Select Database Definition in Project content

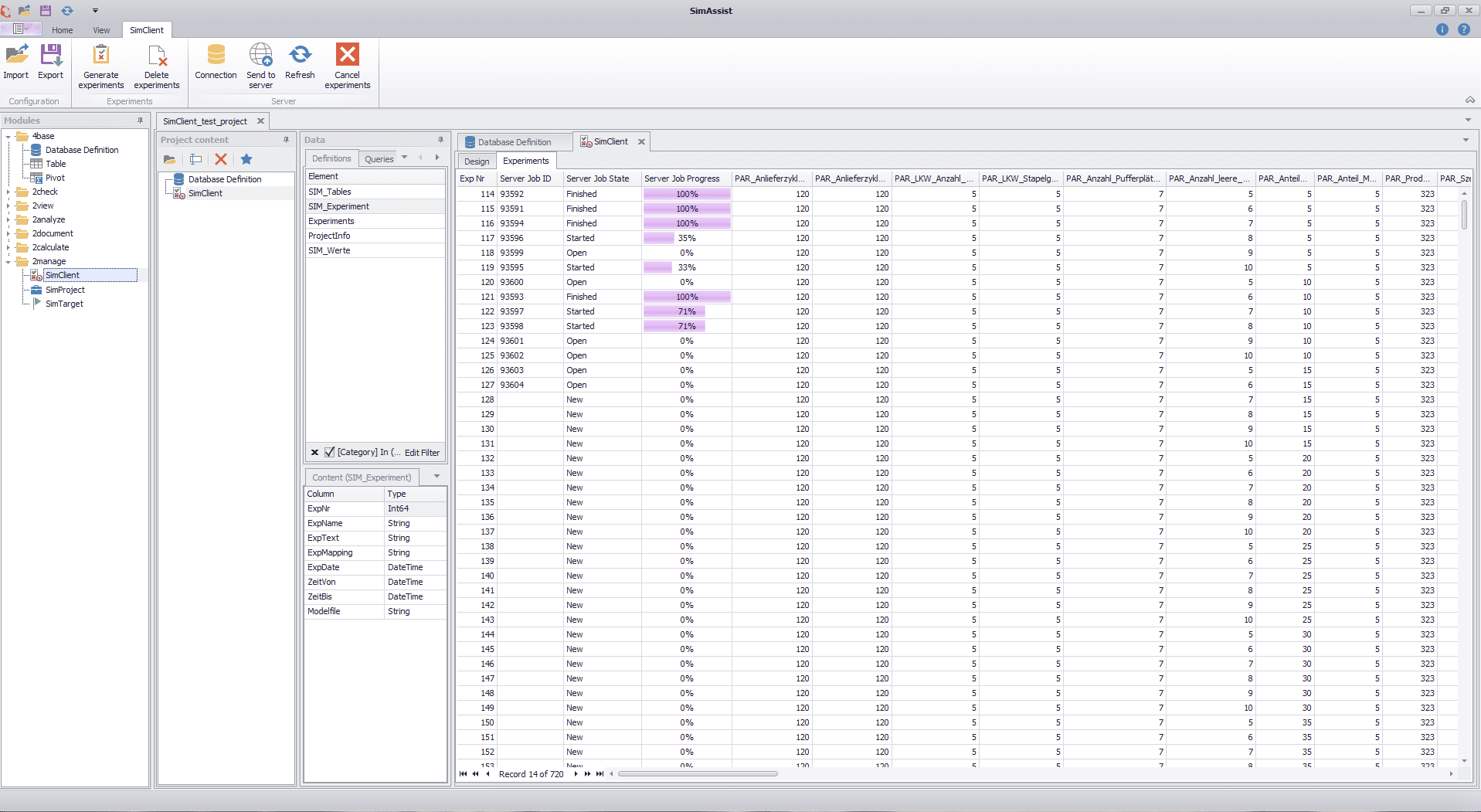[x=225, y=179]
